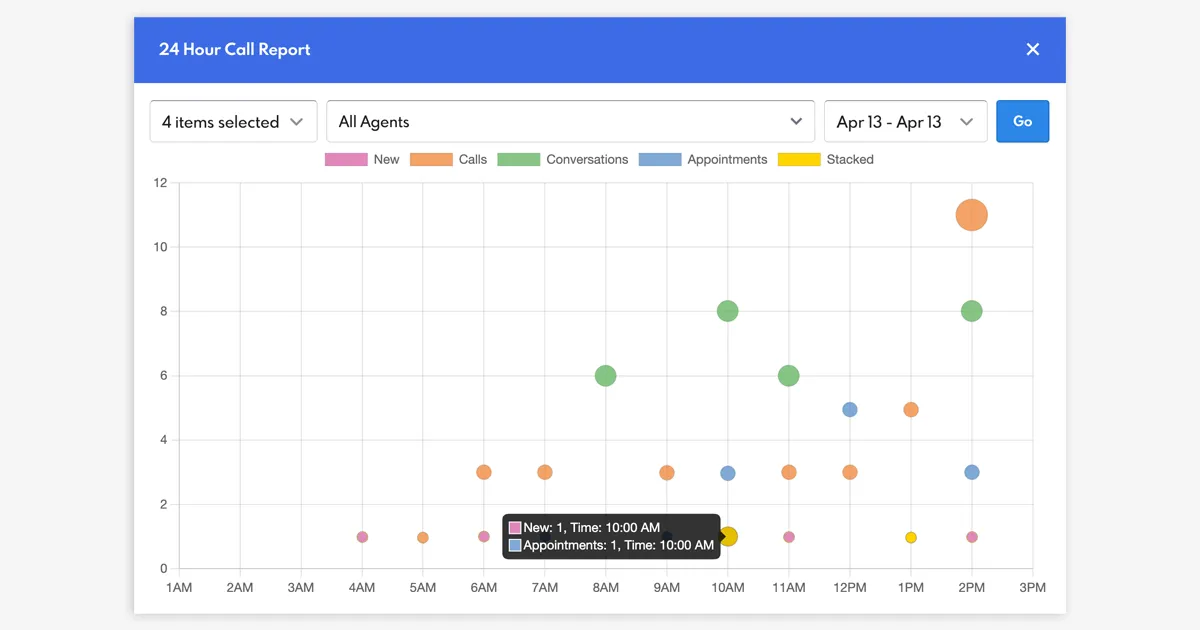Click the pink New bubble at 6AM
Screen dimensions: 1200x630
(x=484, y=537)
